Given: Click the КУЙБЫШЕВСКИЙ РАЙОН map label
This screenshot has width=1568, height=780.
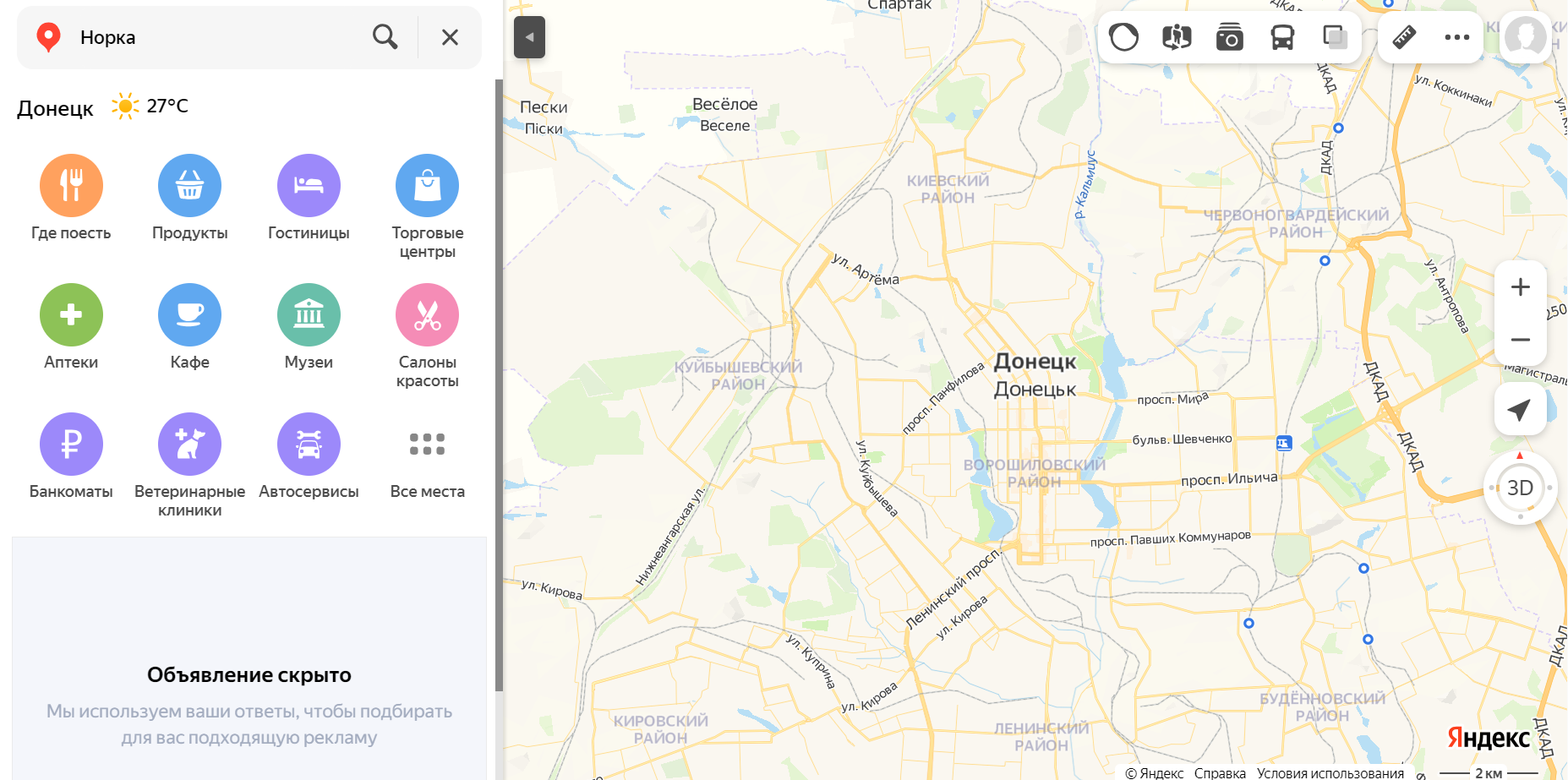Looking at the screenshot, I should click(738, 375).
